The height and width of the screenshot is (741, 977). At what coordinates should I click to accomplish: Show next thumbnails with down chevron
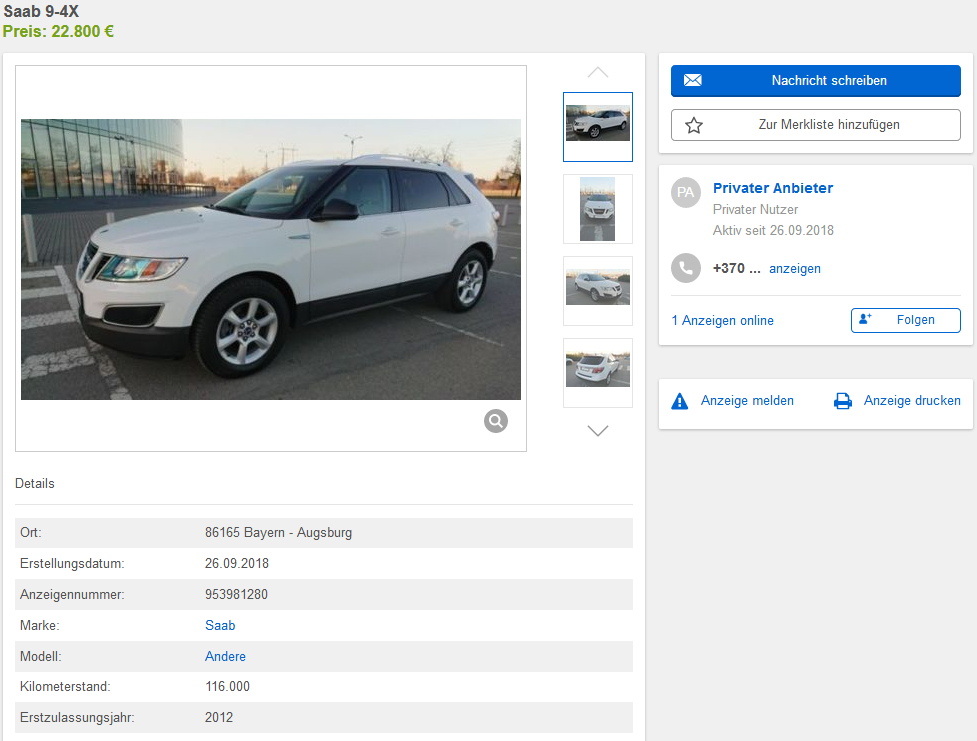(x=598, y=431)
